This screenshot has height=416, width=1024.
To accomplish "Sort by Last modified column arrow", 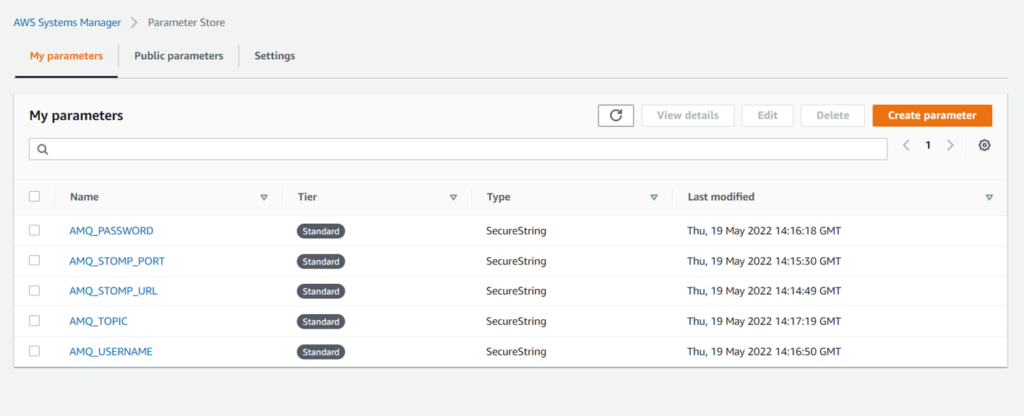I will (989, 198).
